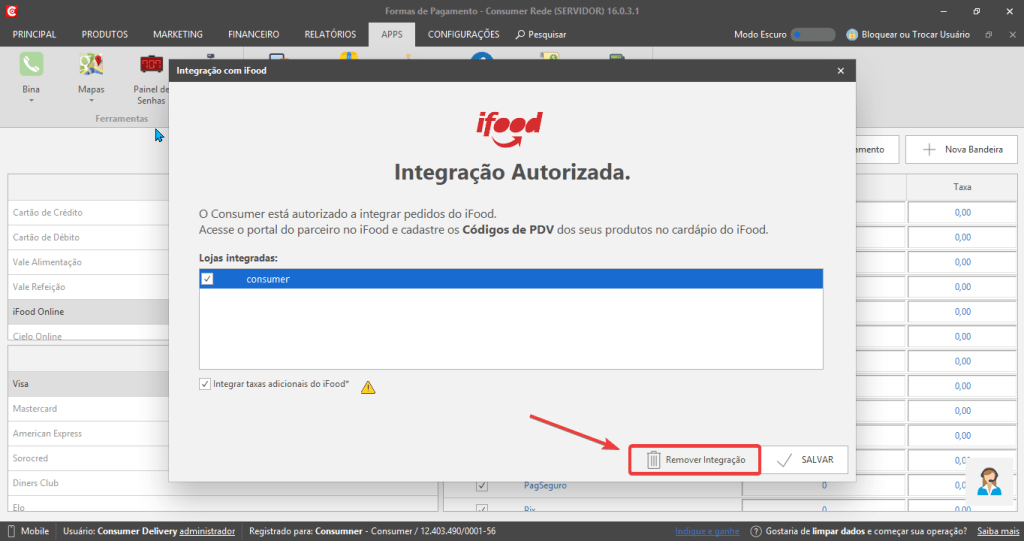
Task: Click the help question mark icon
Action: coord(756,531)
